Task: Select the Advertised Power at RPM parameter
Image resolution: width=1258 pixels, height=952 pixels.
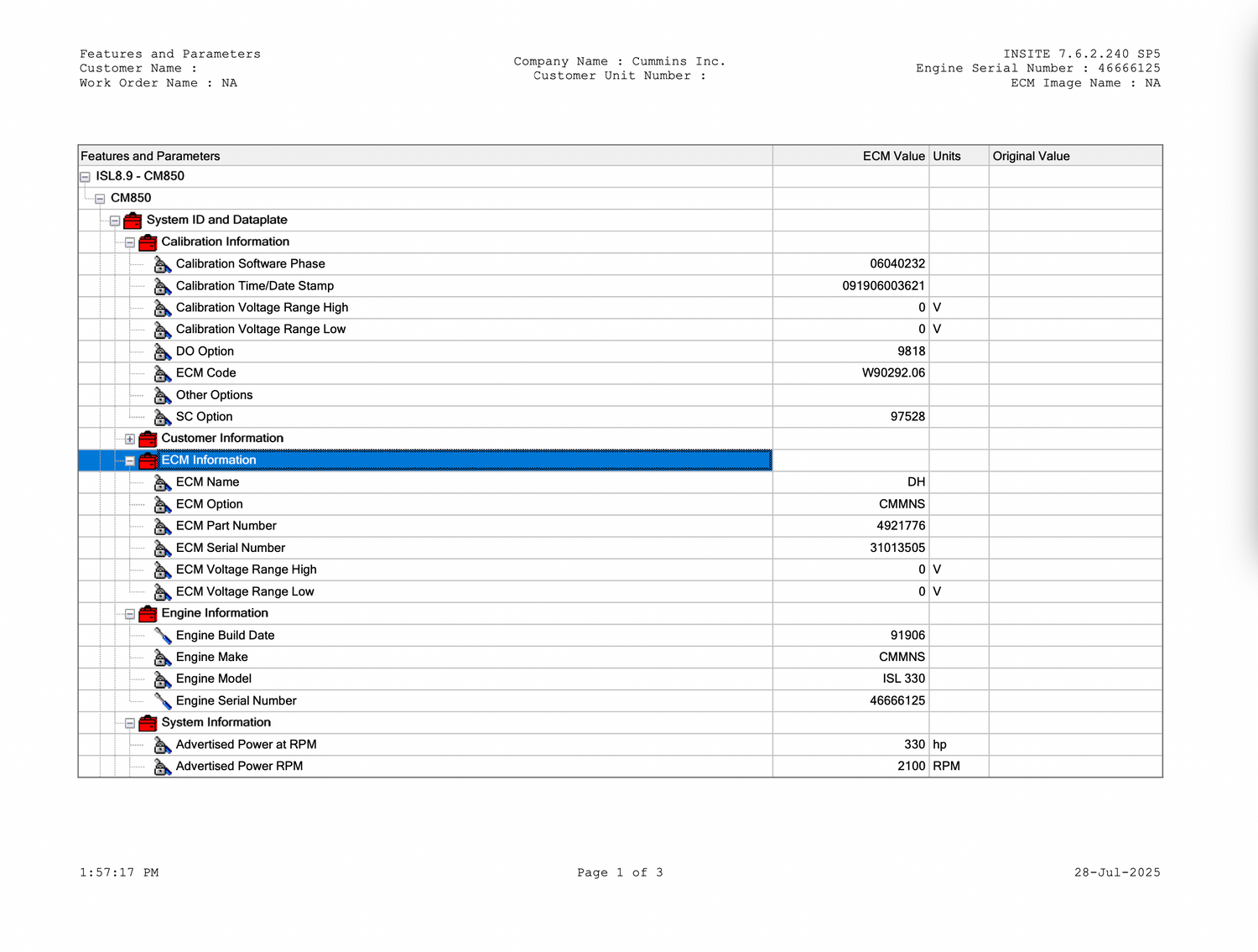Action: point(246,745)
